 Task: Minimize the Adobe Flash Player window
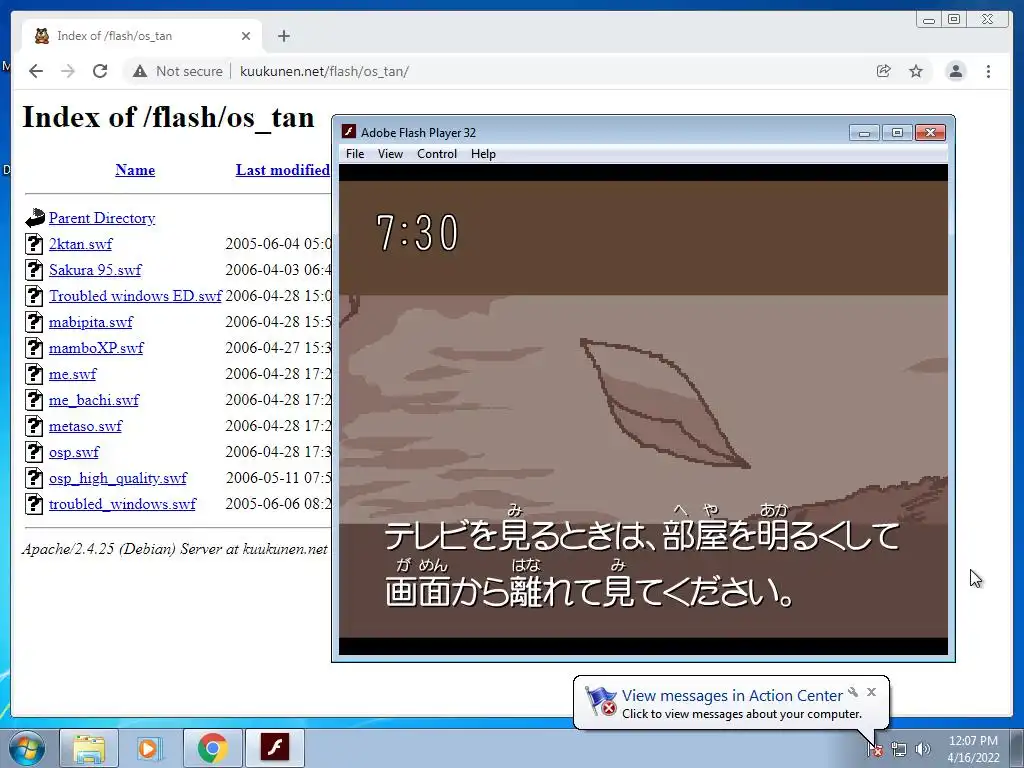(864, 133)
